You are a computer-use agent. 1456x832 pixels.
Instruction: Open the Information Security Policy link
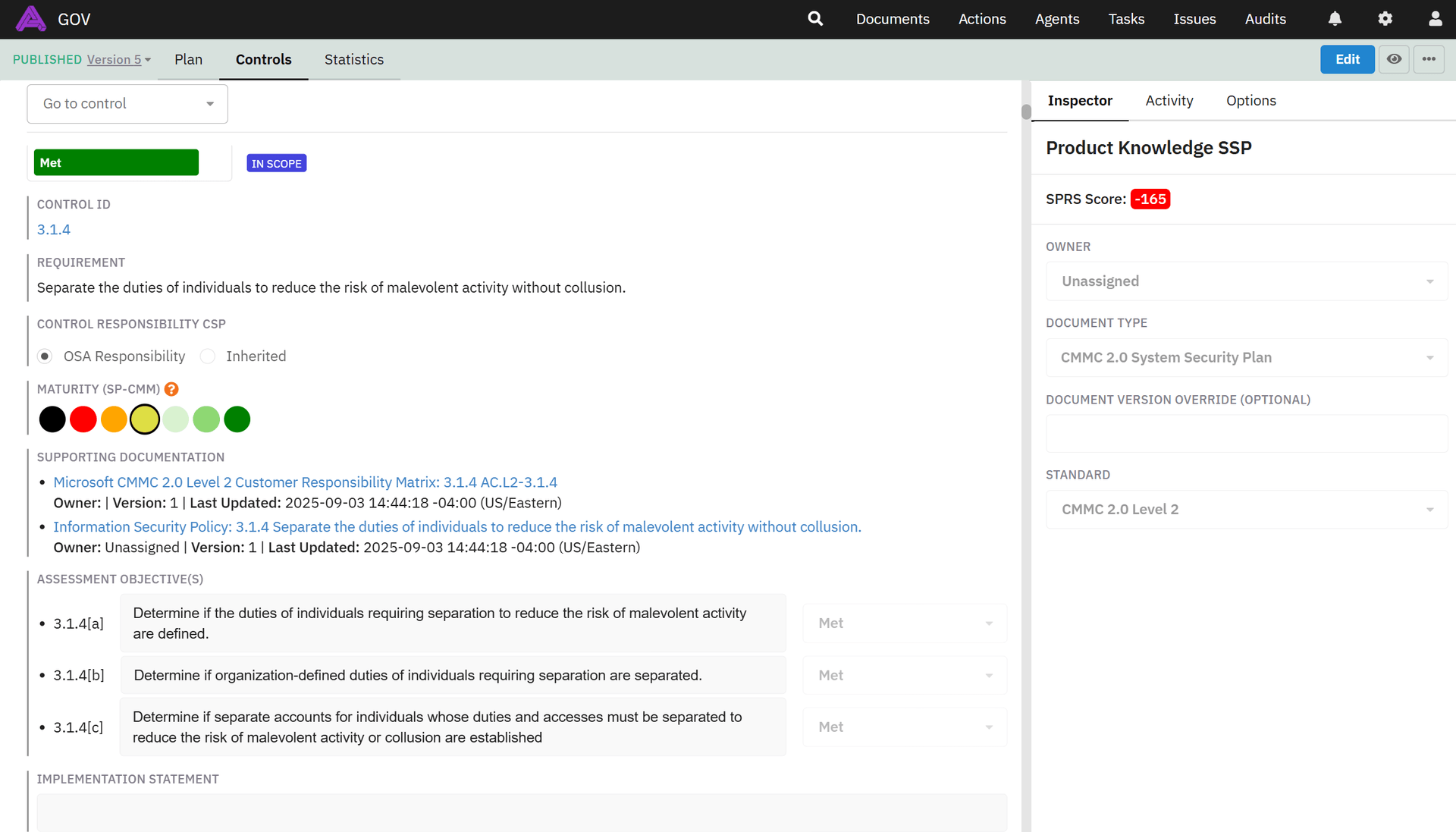tap(457, 527)
